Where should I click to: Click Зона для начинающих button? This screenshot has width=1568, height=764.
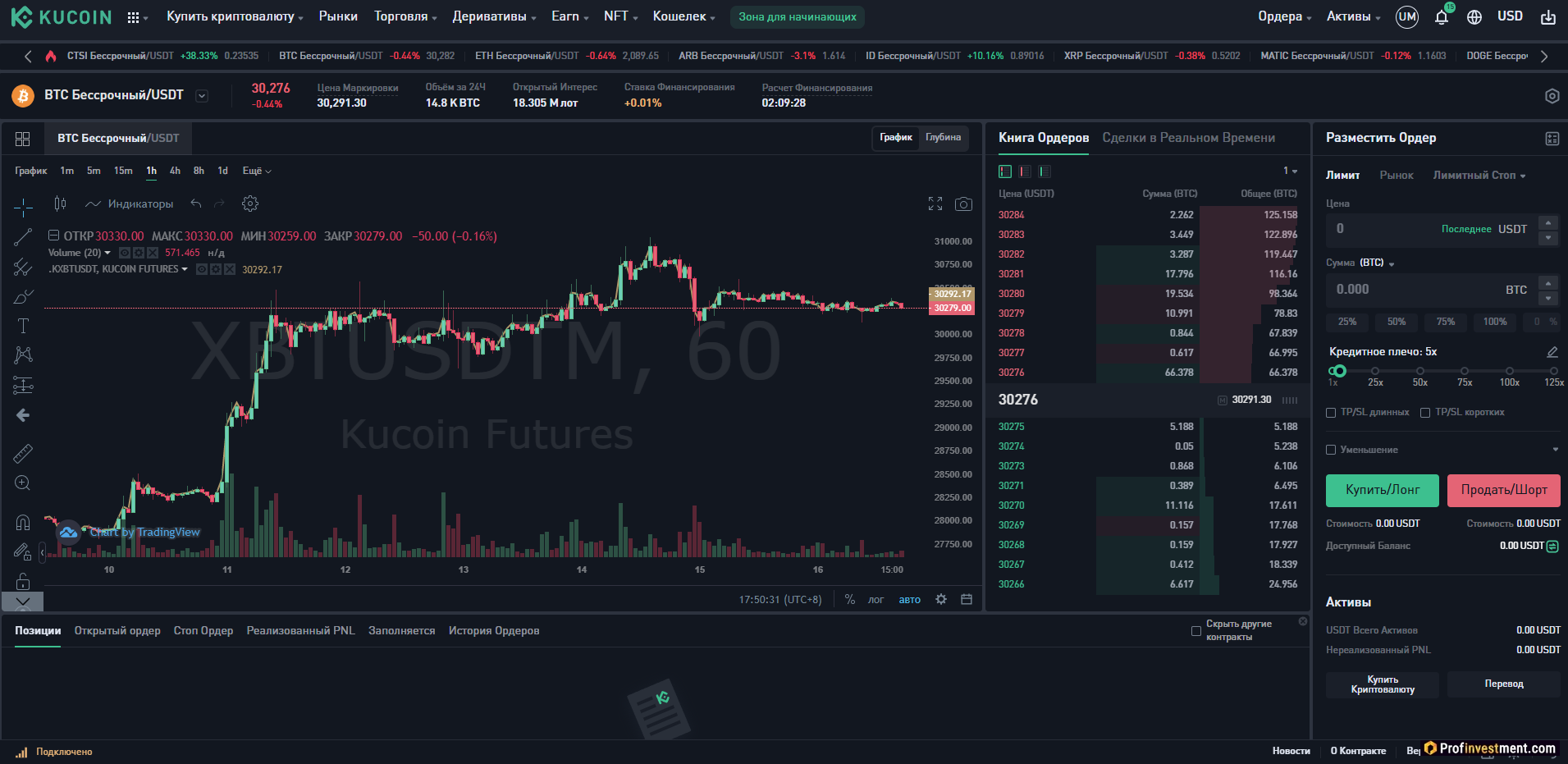[x=797, y=16]
